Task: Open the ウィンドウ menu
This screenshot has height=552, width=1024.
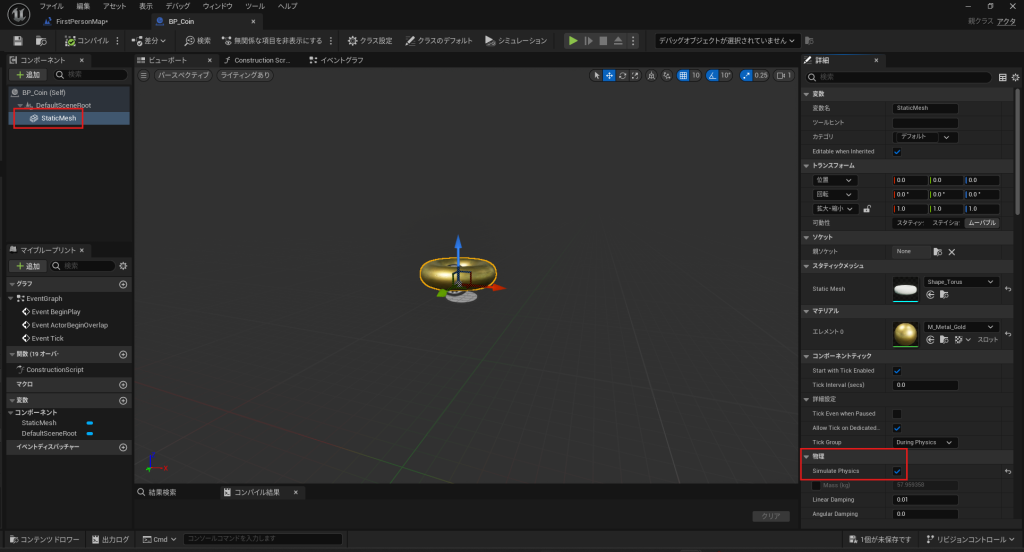Action: [217, 6]
